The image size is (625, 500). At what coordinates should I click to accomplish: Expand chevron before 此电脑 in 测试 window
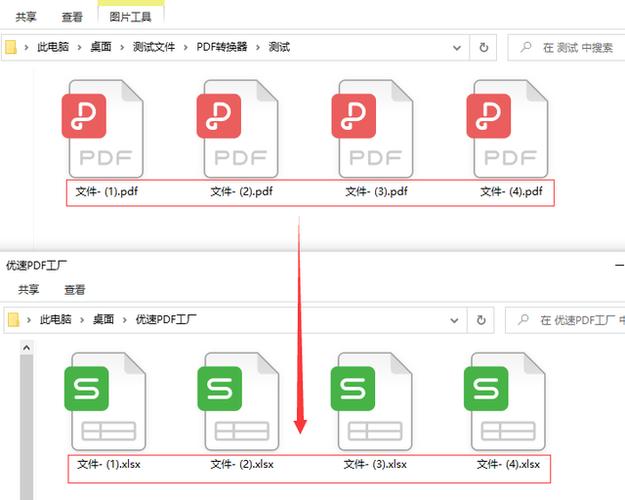click(26, 47)
